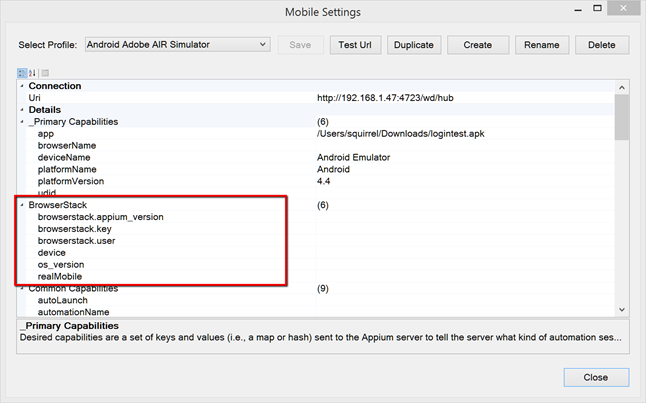The image size is (646, 403).
Task: Collapse the Details category
Action: pyautogui.click(x=22, y=109)
